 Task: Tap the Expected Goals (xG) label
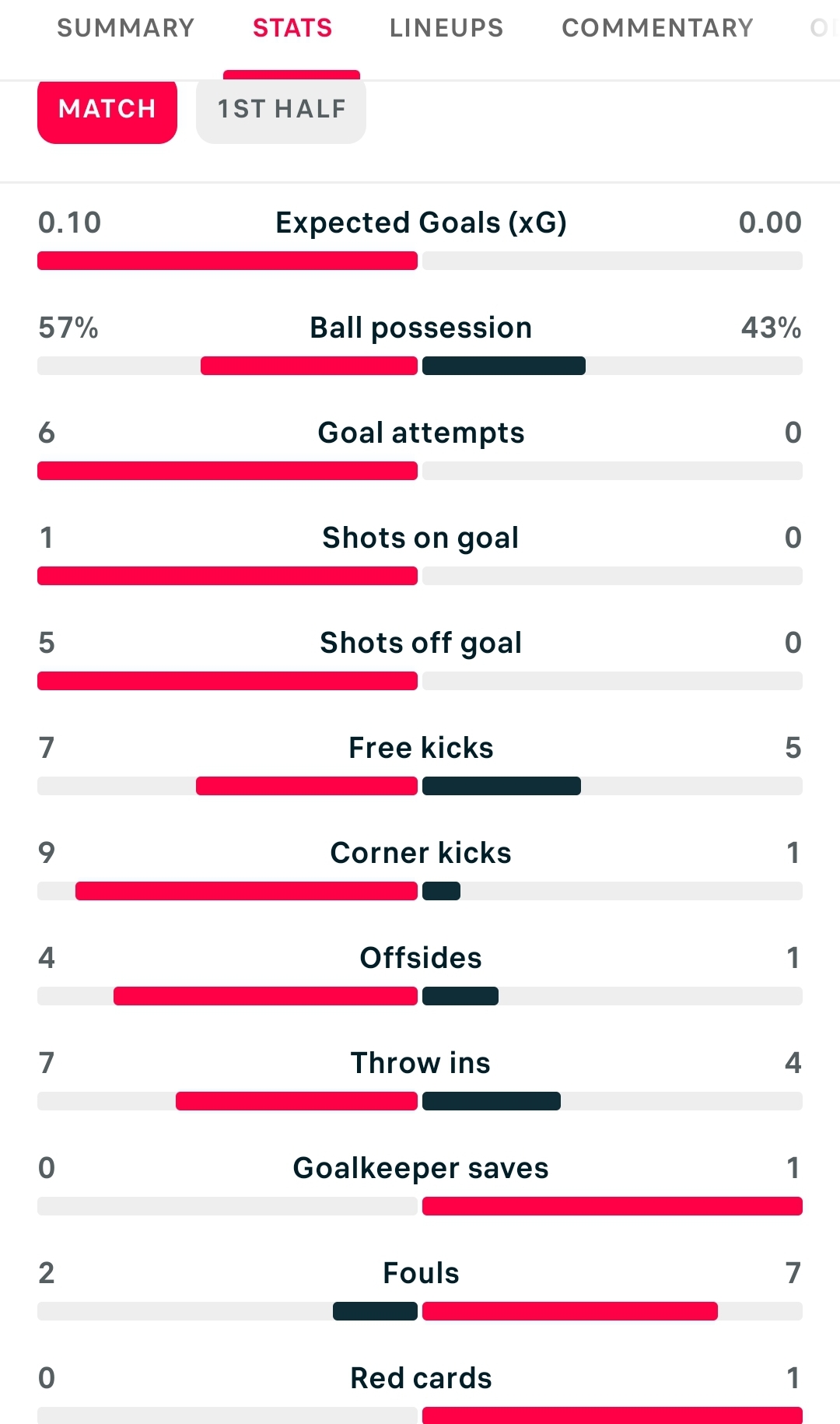421,223
